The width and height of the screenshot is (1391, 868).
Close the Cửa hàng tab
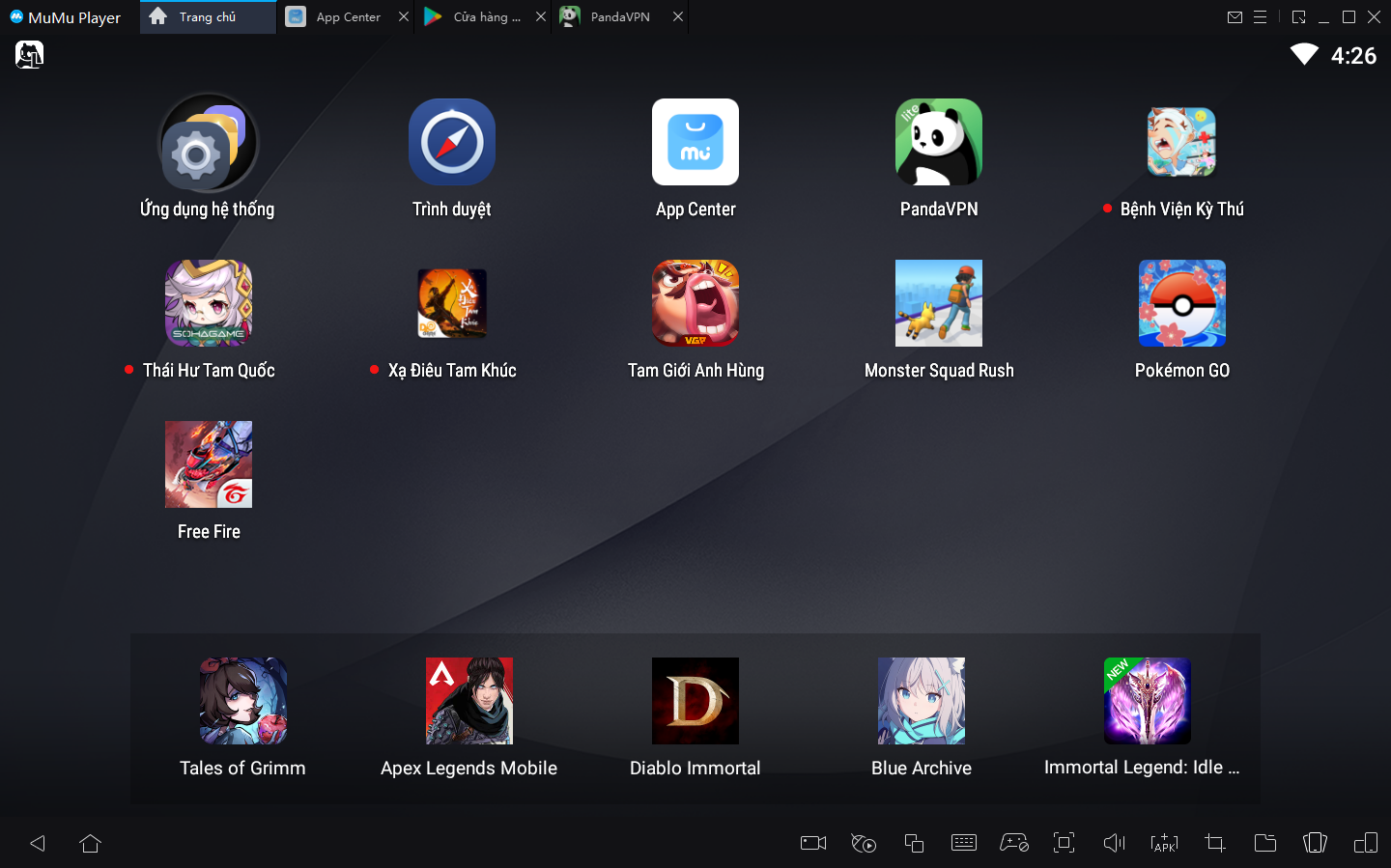[x=541, y=17]
